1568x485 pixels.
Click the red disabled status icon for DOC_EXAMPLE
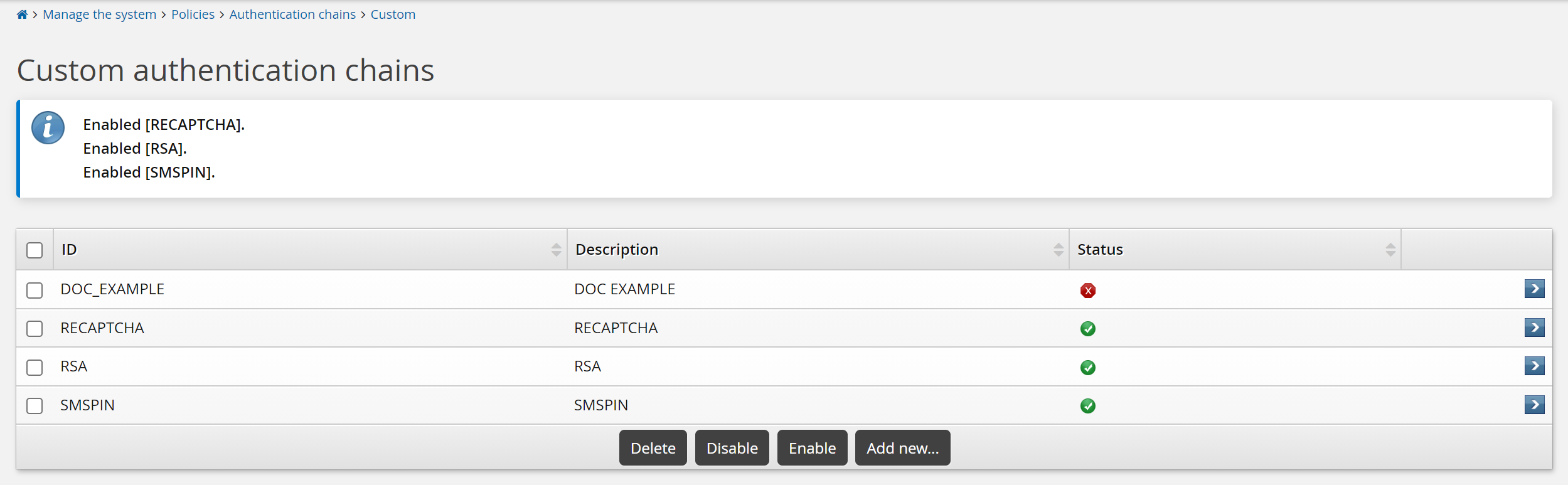[x=1087, y=290]
